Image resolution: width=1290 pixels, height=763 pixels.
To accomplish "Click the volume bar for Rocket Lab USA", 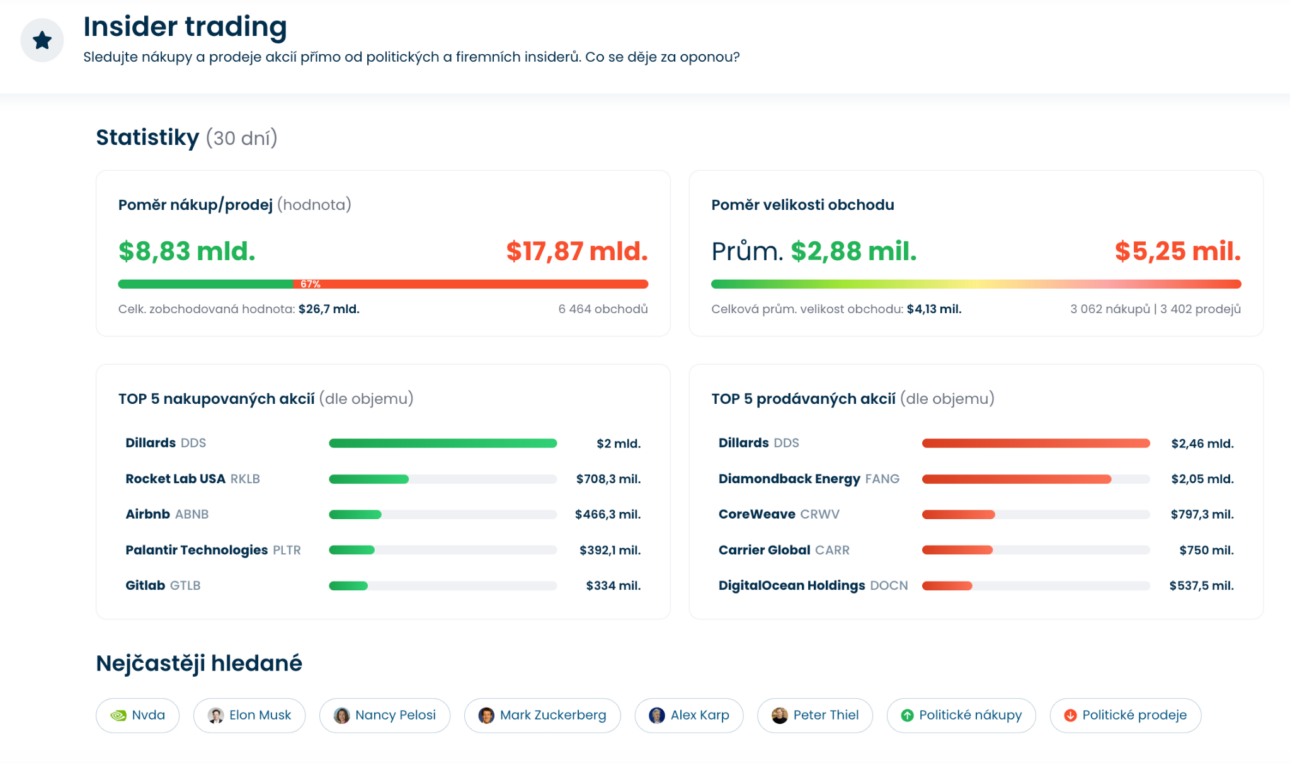I will [443, 479].
